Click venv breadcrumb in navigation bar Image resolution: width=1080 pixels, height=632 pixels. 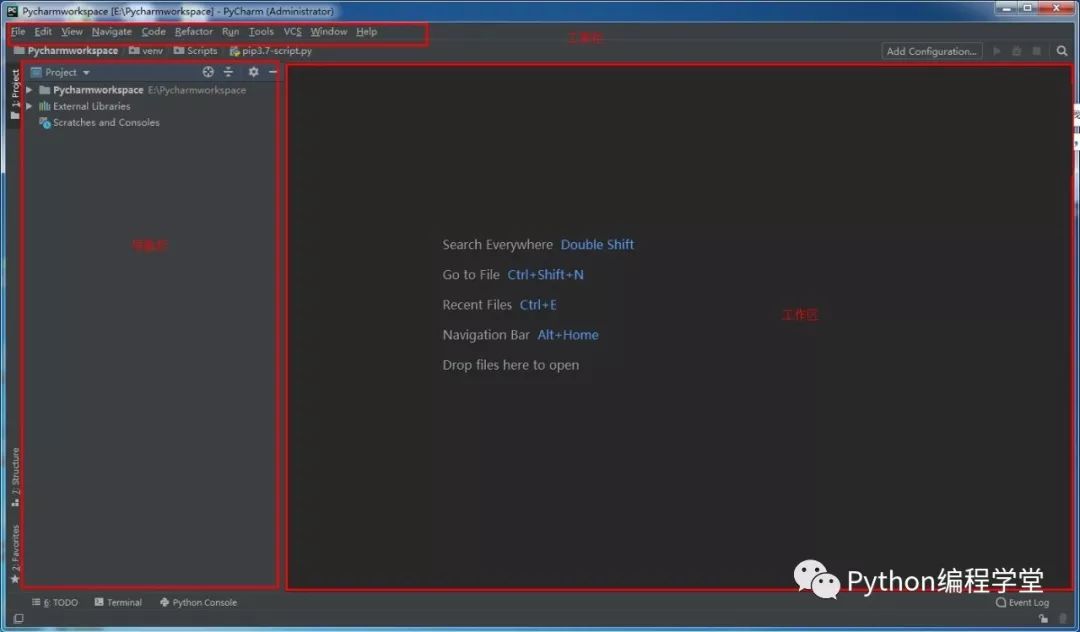pos(146,51)
